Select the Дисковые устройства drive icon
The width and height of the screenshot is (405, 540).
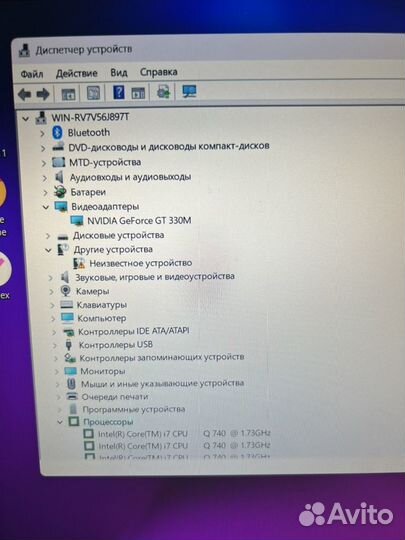[x=63, y=237]
